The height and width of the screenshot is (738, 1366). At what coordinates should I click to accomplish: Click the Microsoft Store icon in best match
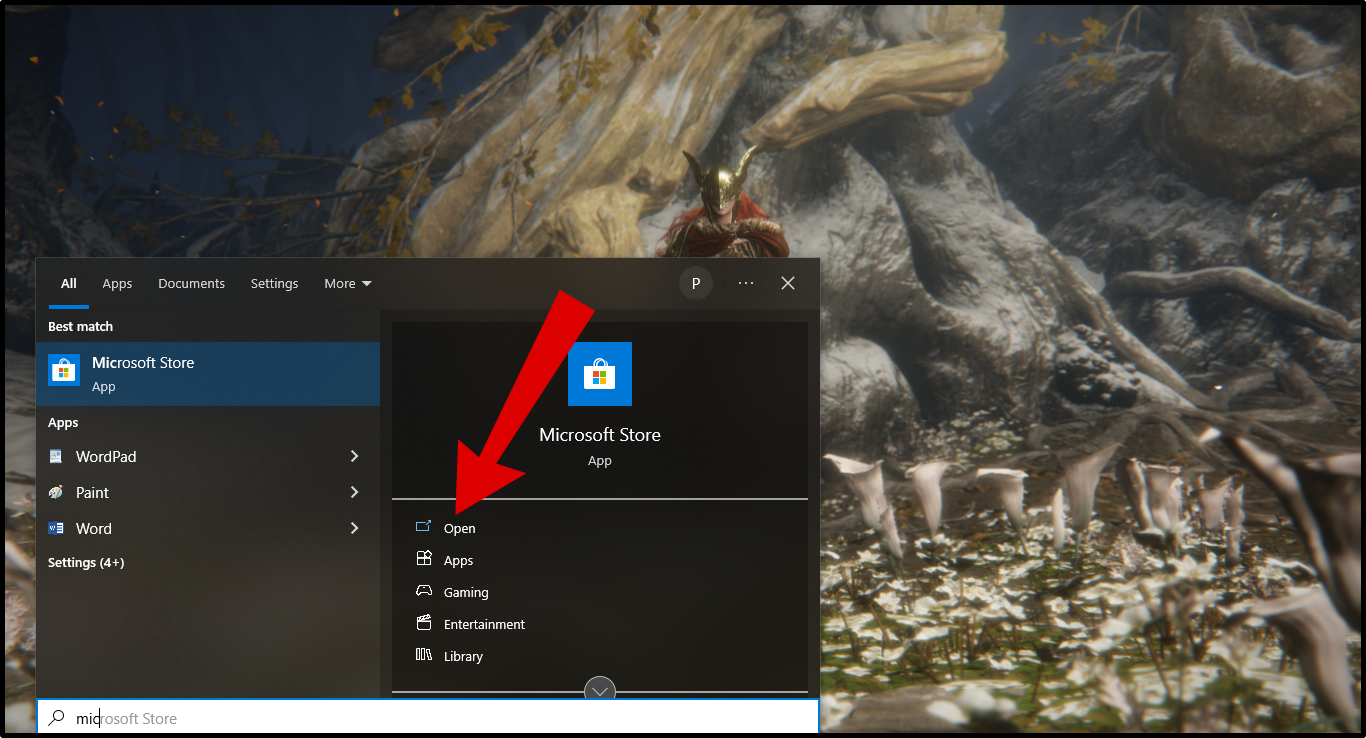[64, 371]
